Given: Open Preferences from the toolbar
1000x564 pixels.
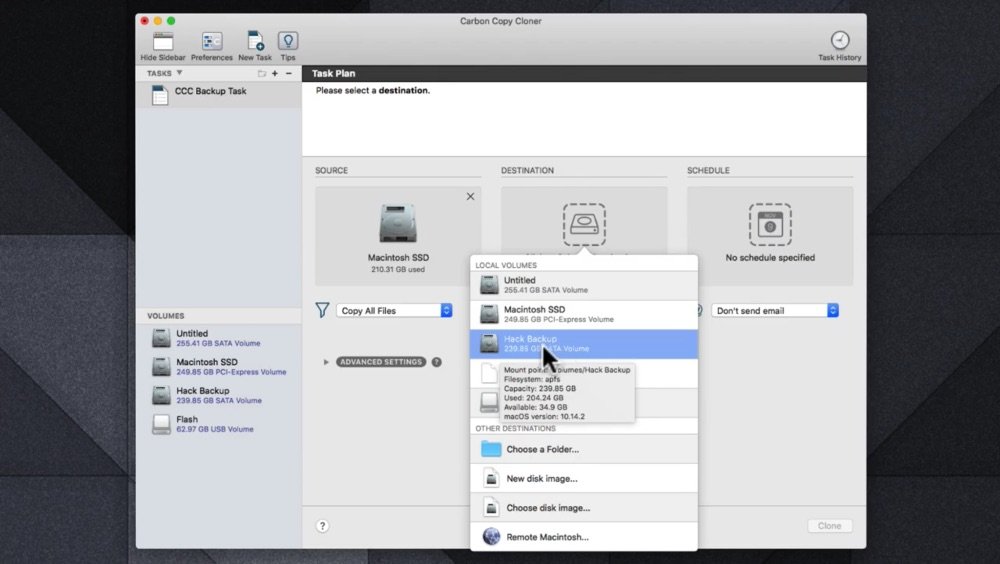Looking at the screenshot, I should [212, 42].
